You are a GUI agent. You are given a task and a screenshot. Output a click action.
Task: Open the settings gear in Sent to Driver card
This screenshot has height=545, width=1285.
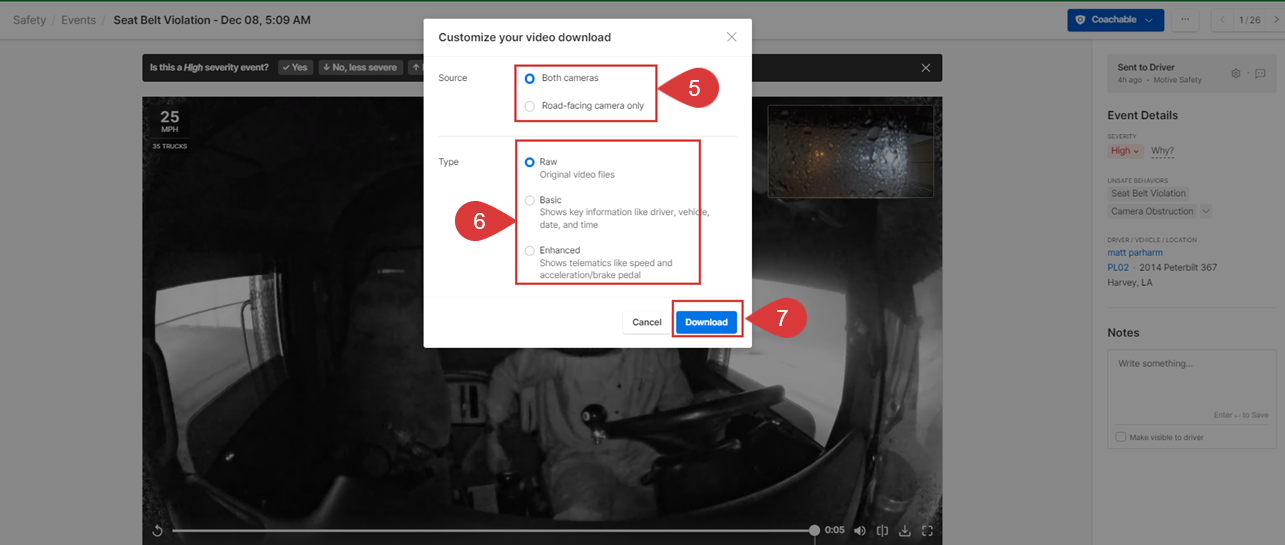point(1236,74)
